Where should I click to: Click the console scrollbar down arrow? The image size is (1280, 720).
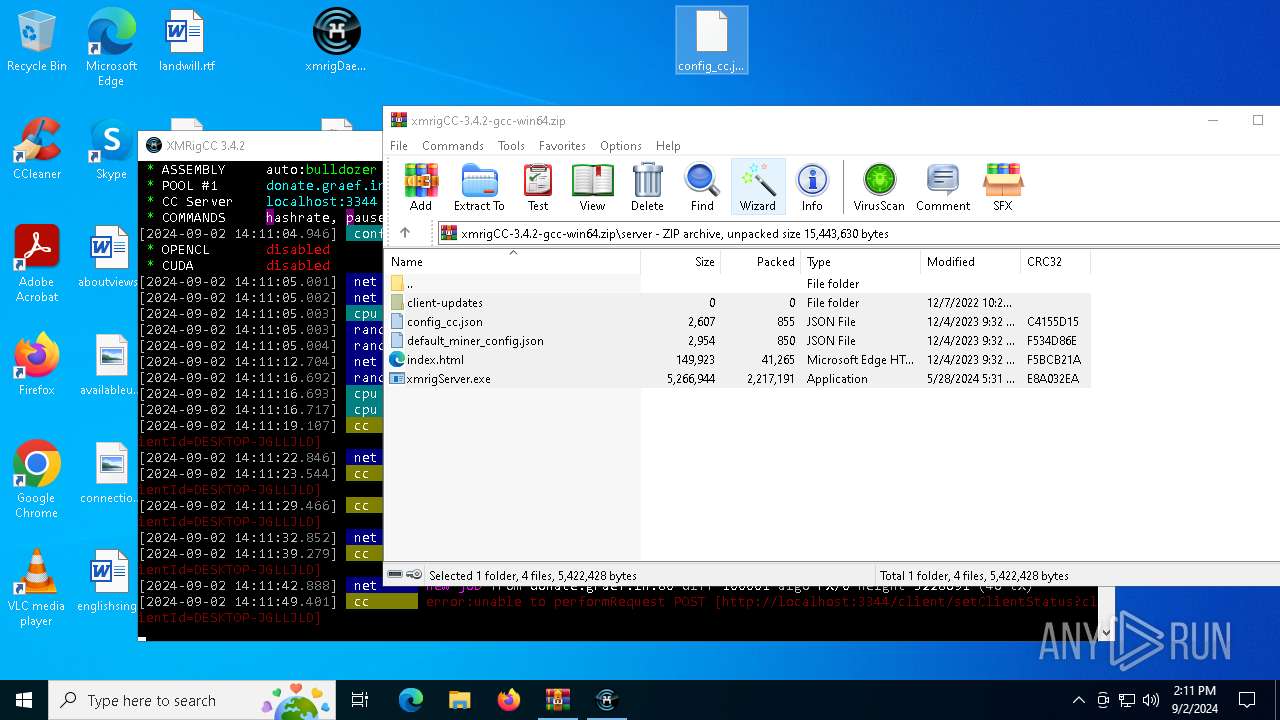pos(1106,632)
